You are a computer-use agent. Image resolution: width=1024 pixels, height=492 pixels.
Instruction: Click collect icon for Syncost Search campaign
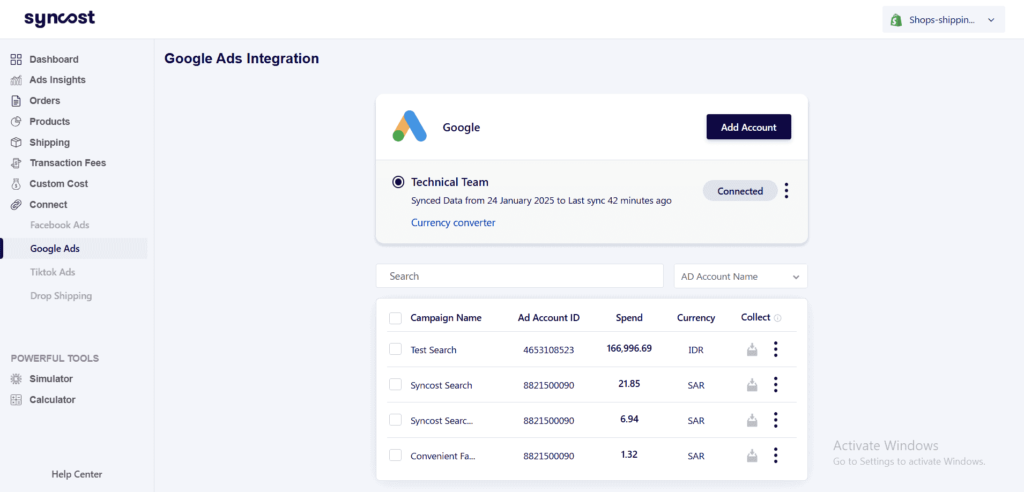752,385
